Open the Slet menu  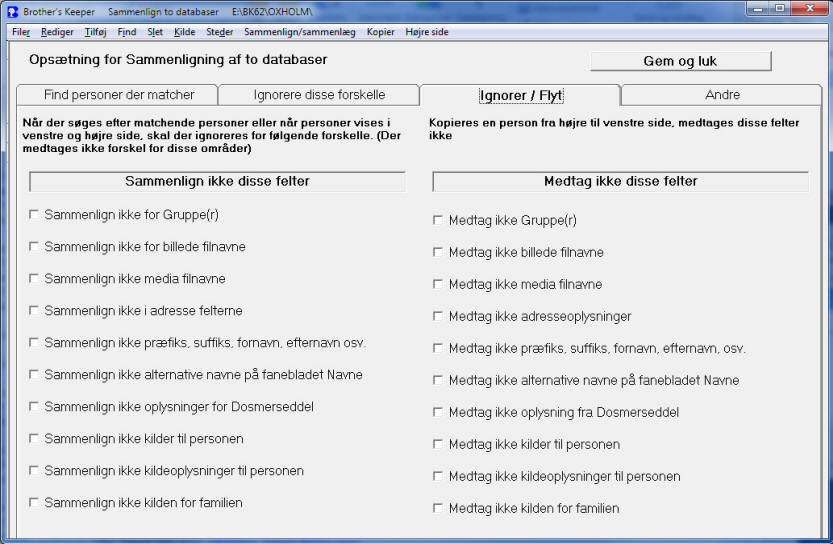click(x=155, y=32)
